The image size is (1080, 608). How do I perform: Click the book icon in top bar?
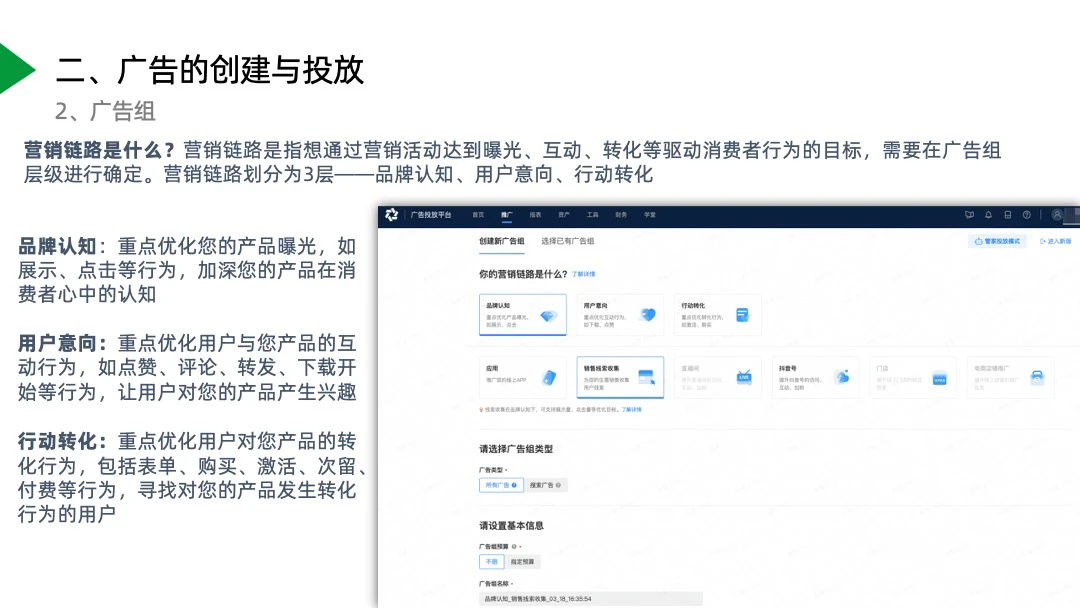[1007, 214]
